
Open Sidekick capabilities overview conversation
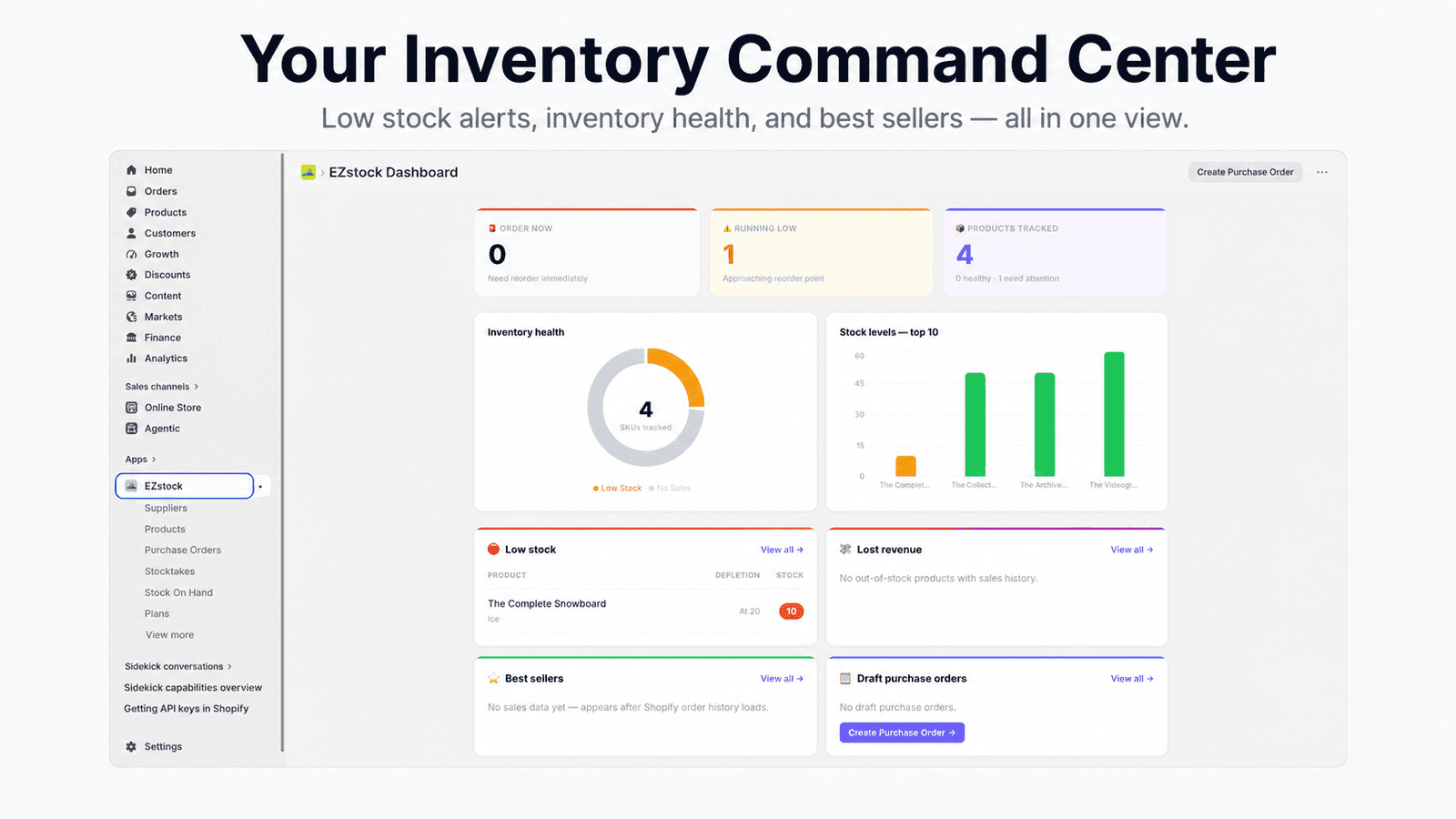pyautogui.click(x=193, y=688)
